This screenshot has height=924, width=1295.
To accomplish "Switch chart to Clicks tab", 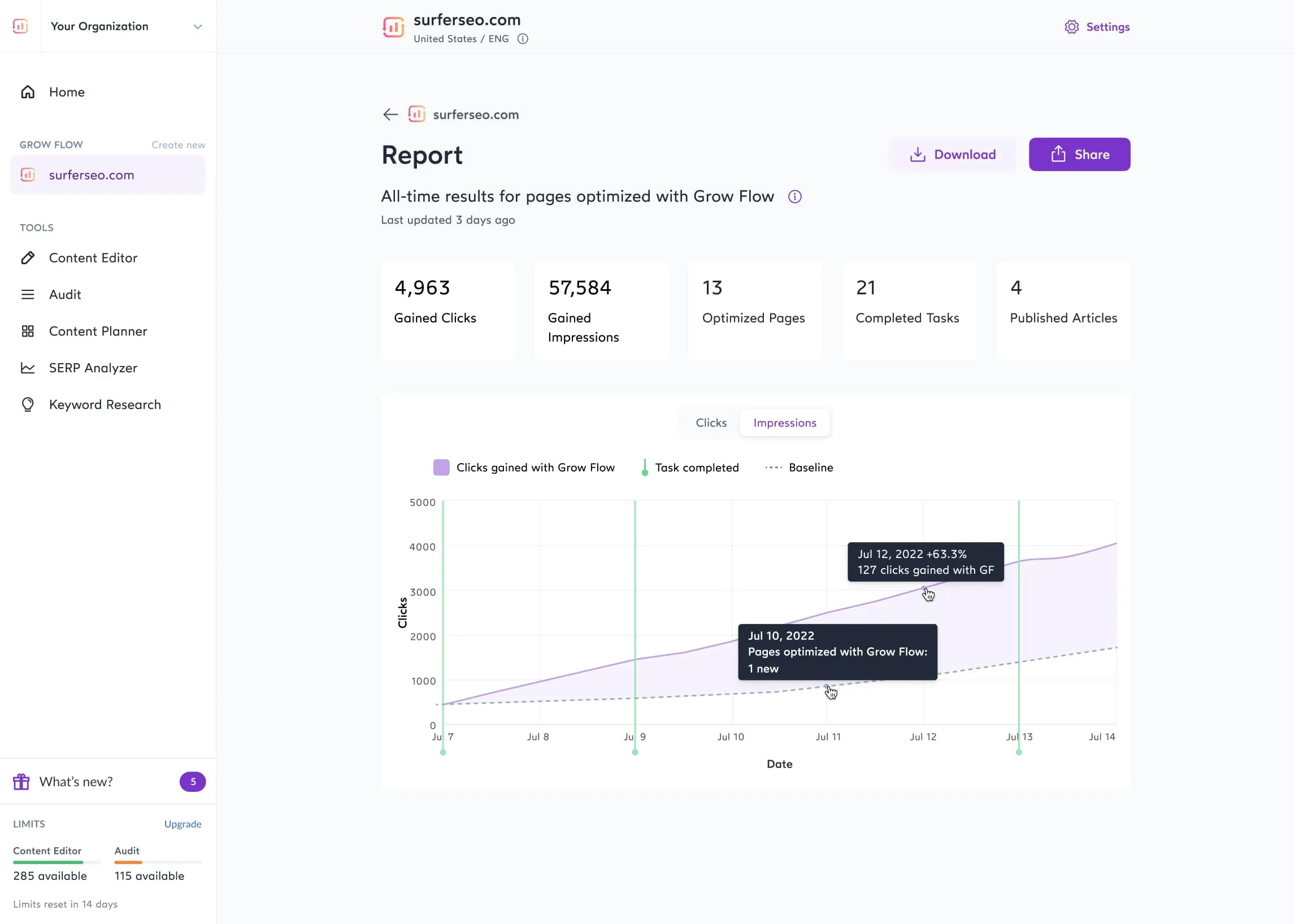I will [x=710, y=422].
